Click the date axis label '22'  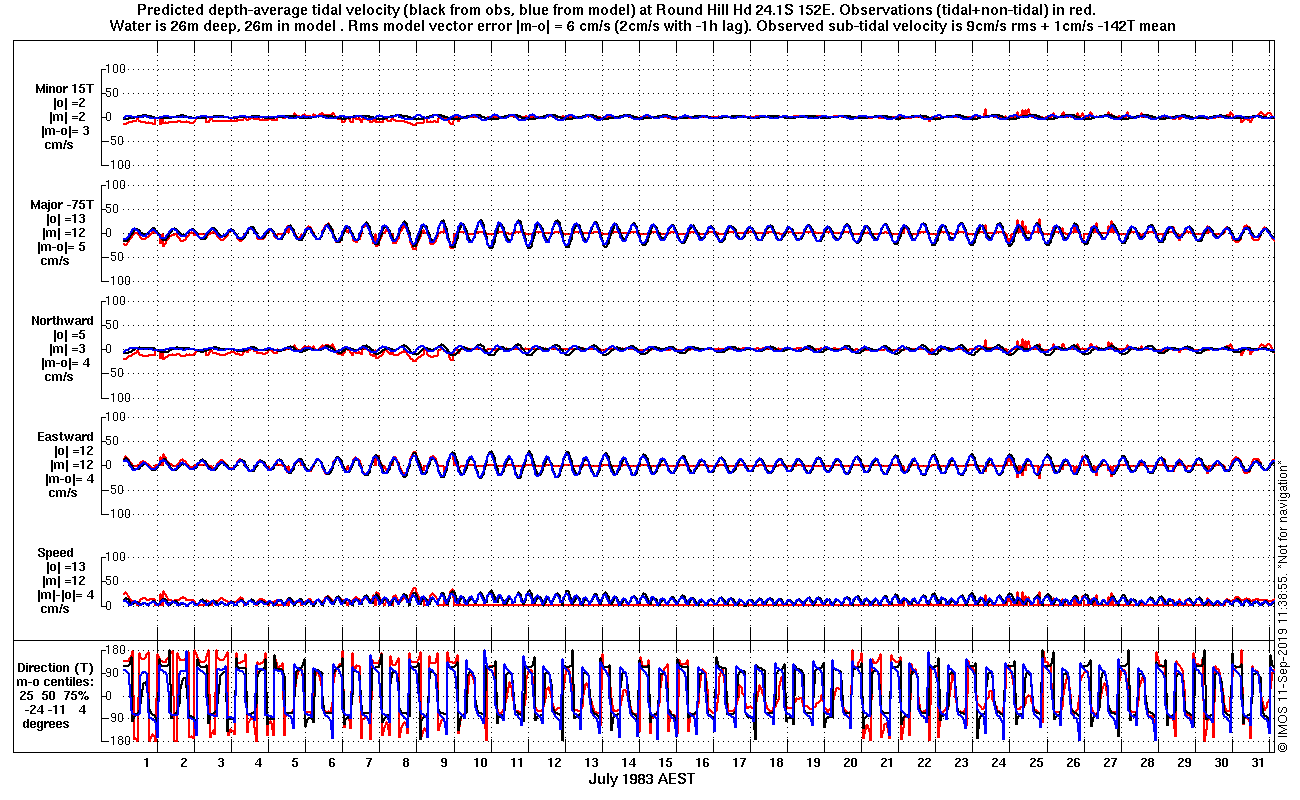(x=924, y=762)
